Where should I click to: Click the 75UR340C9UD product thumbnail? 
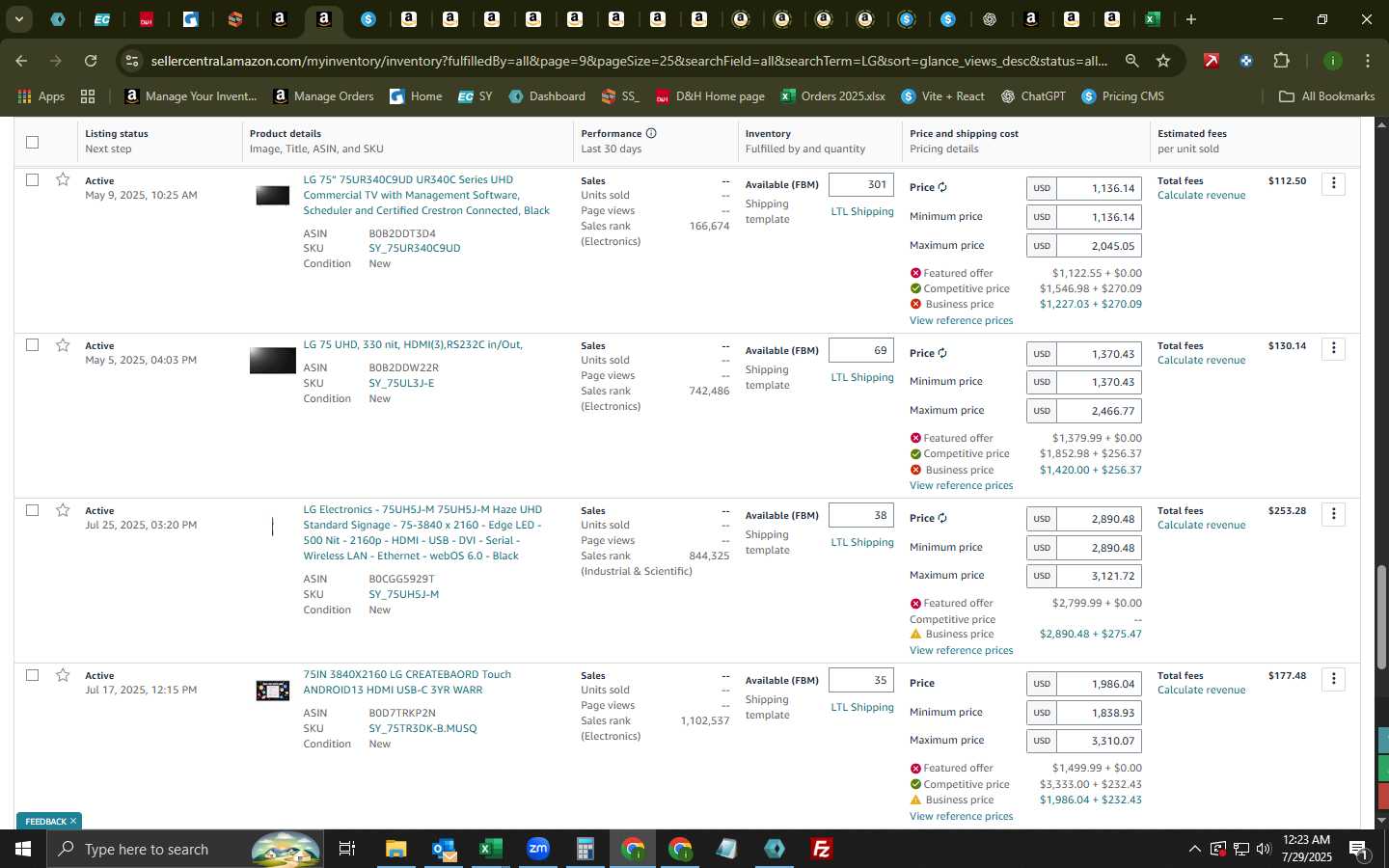pos(272,196)
